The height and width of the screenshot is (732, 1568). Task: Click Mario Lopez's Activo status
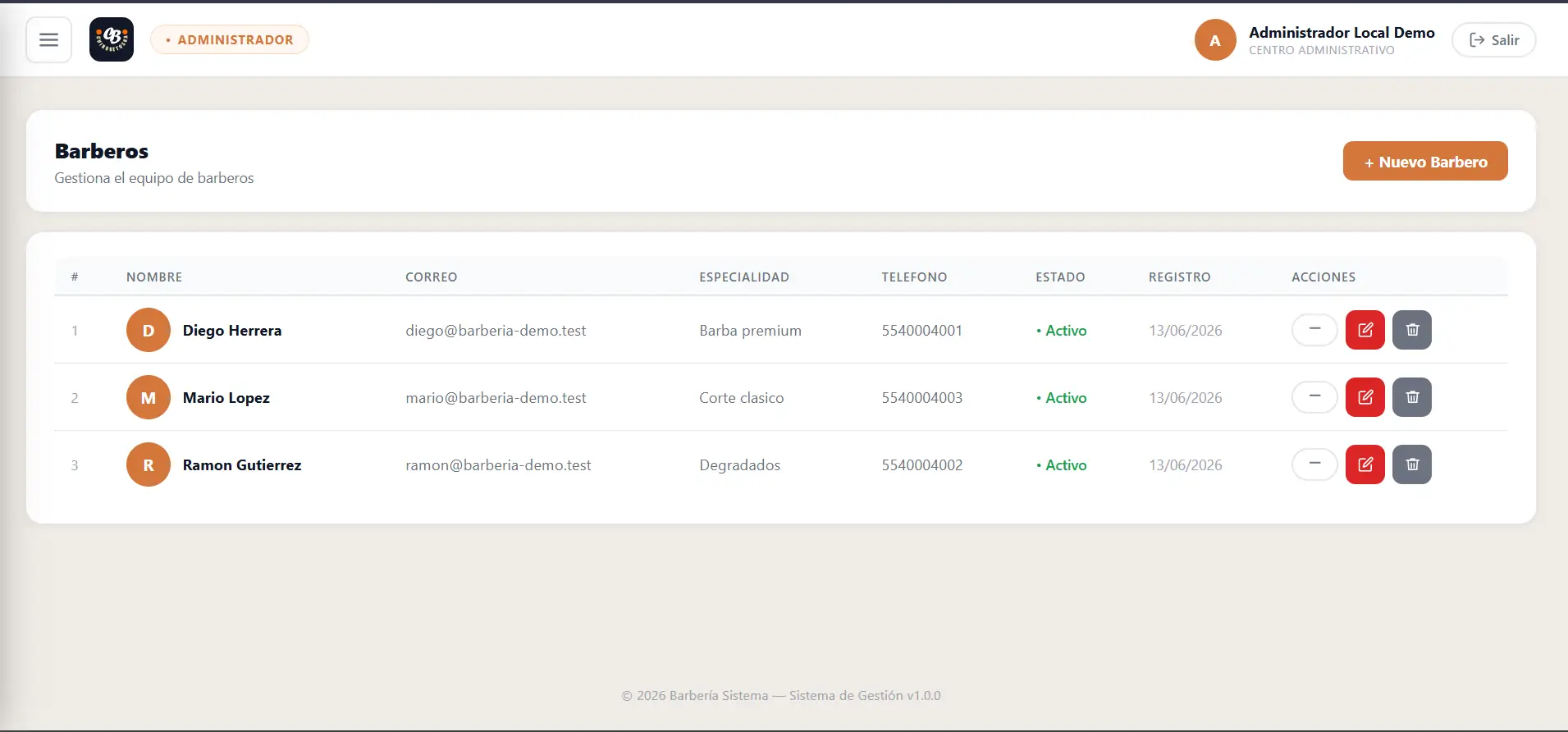point(1061,397)
